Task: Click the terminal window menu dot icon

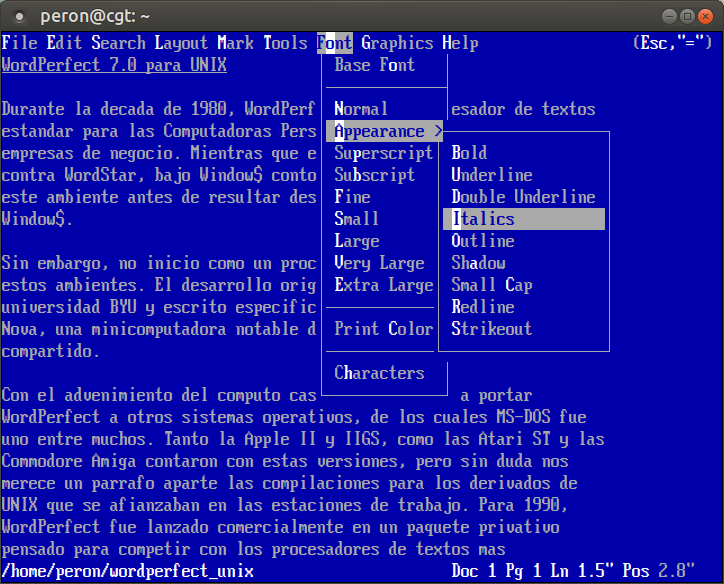Action: point(19,17)
